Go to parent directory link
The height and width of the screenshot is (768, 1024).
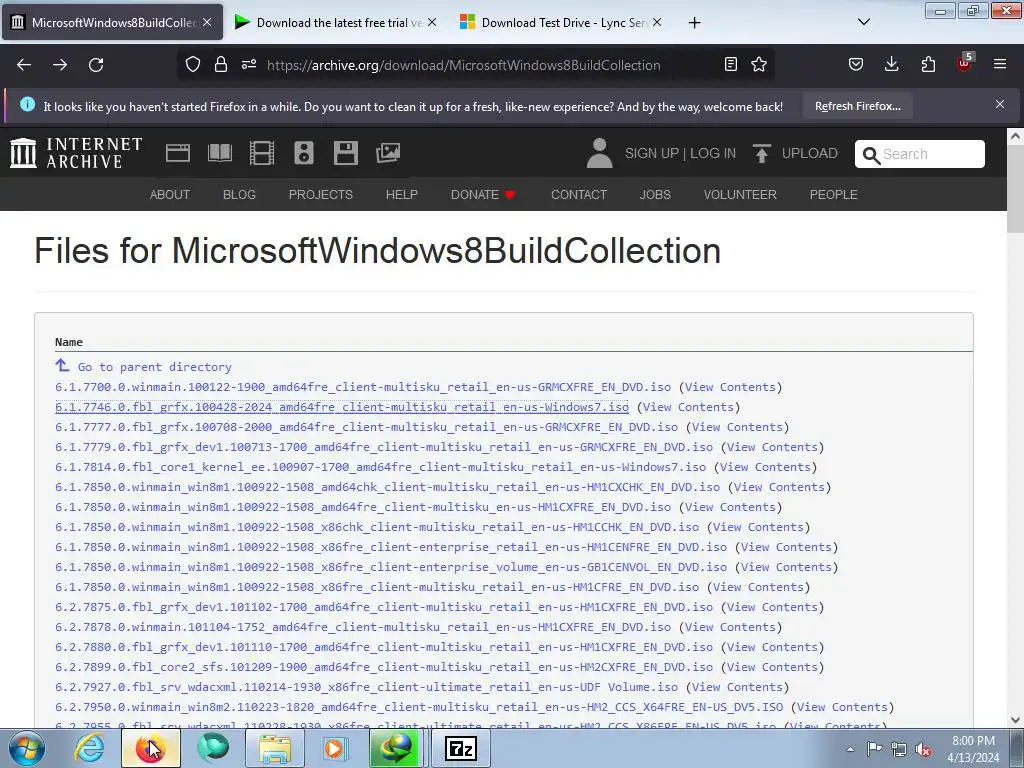[x=154, y=367]
